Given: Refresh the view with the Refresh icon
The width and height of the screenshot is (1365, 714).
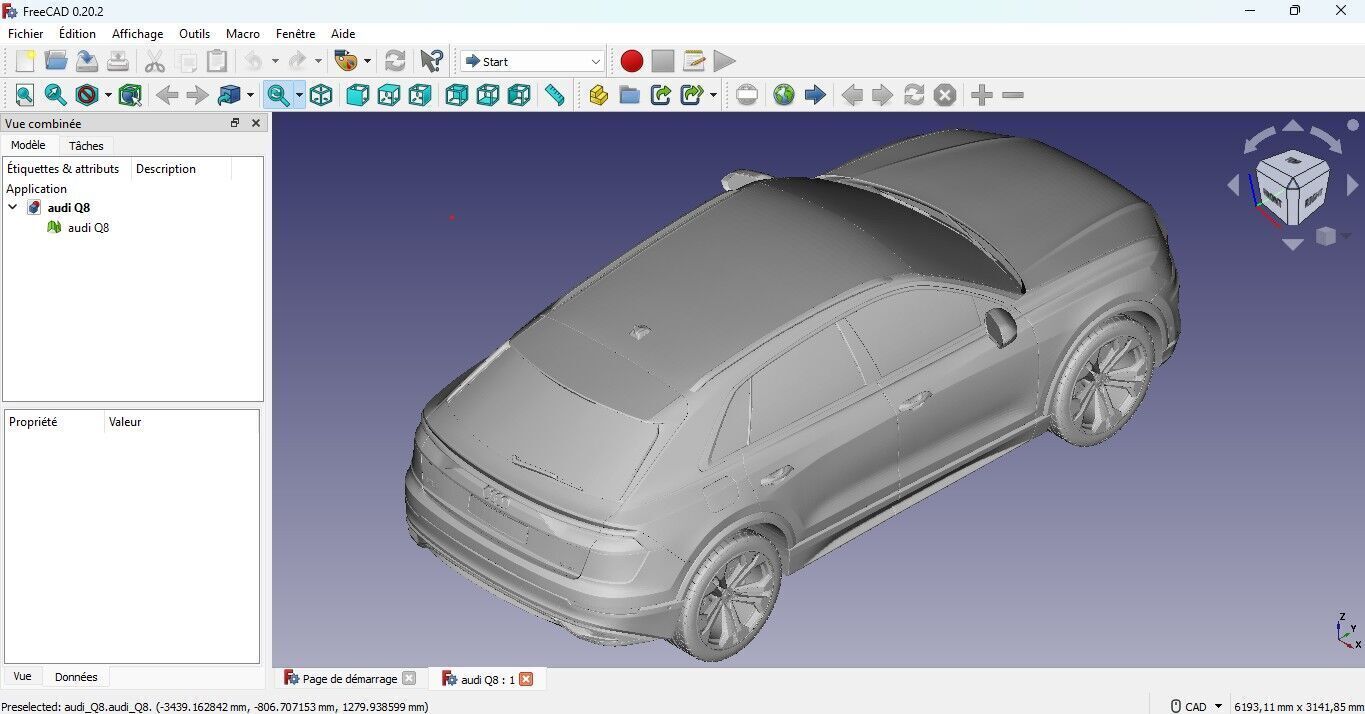Looking at the screenshot, I should 395,61.
